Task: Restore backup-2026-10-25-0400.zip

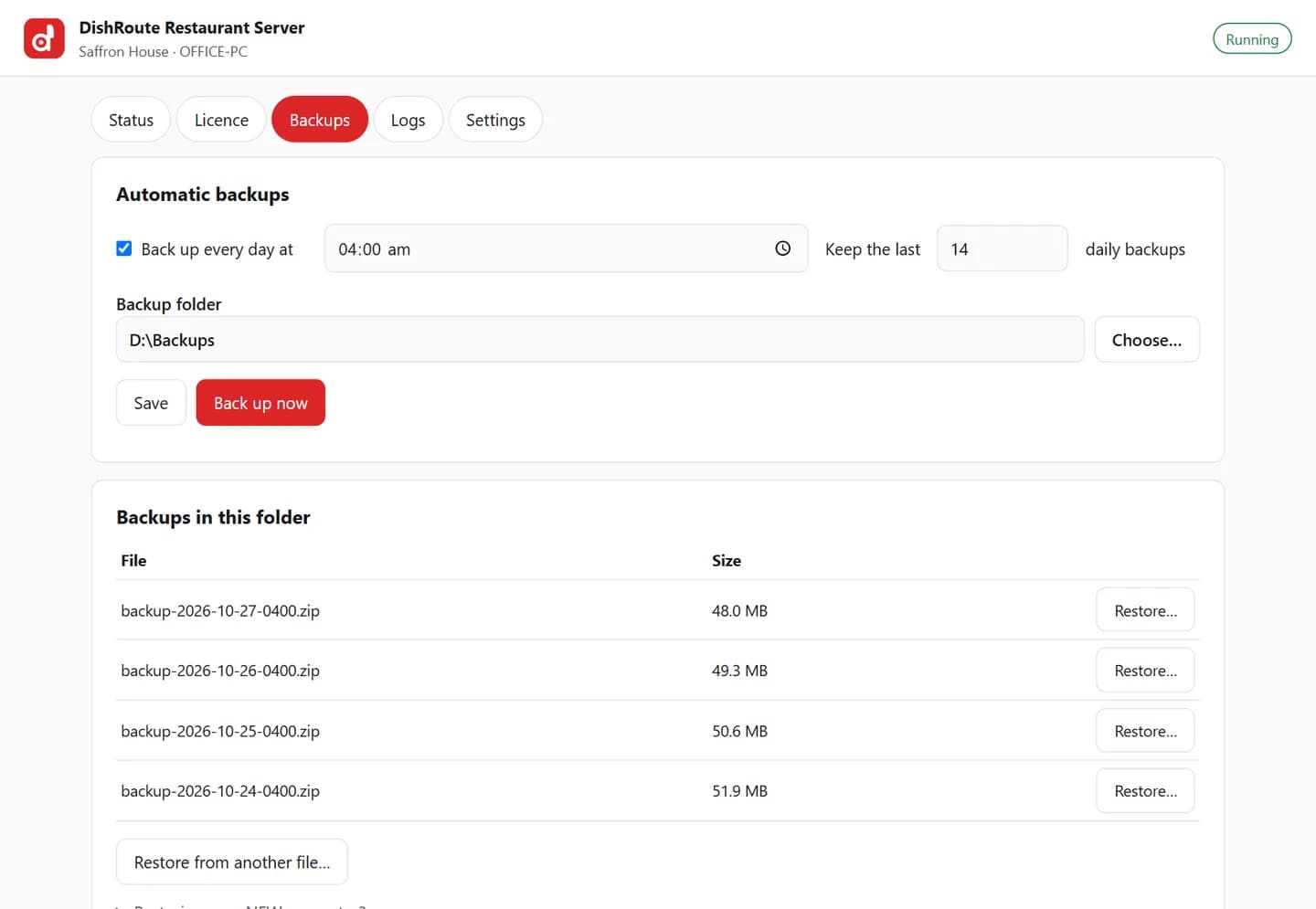Action: click(x=1145, y=731)
